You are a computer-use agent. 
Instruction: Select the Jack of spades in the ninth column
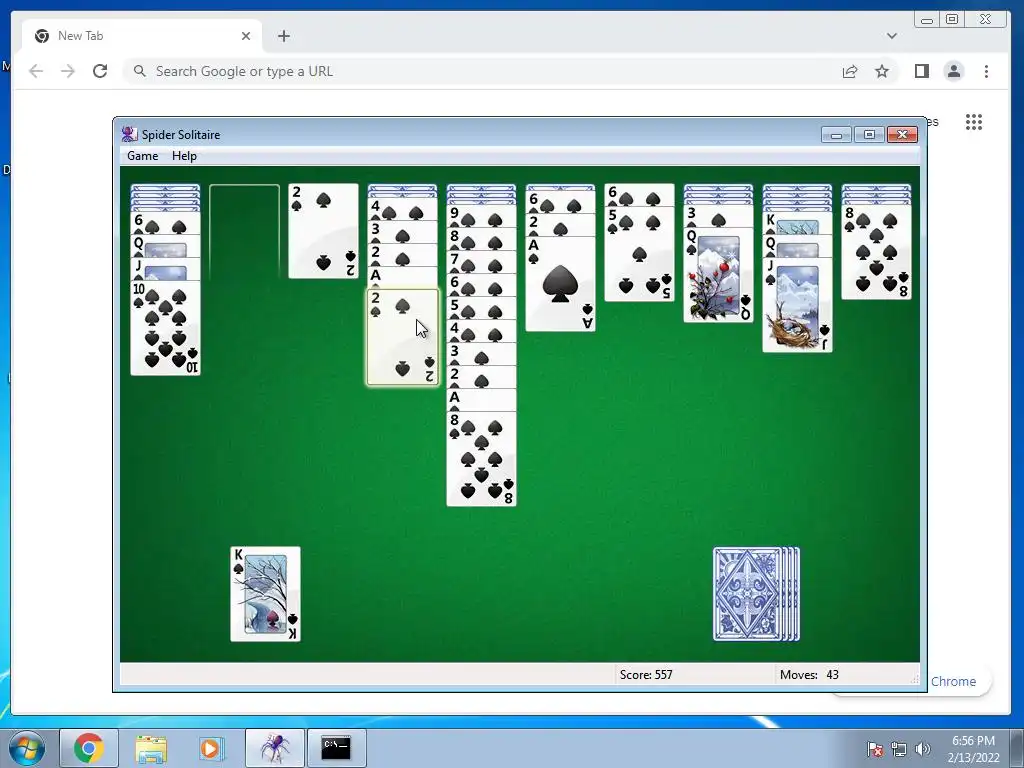(x=797, y=305)
